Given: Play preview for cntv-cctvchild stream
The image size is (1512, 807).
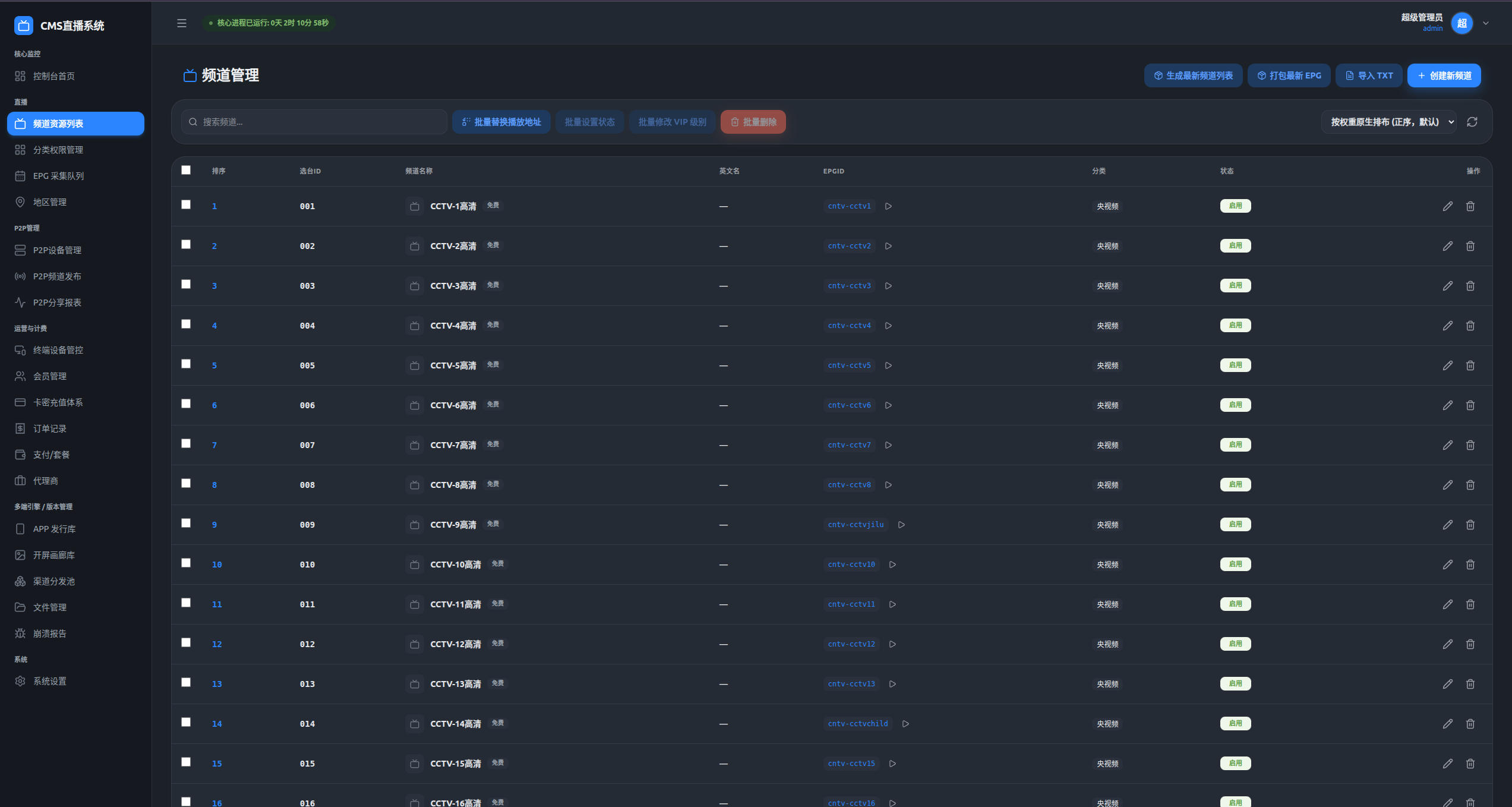Looking at the screenshot, I should click(x=905, y=724).
